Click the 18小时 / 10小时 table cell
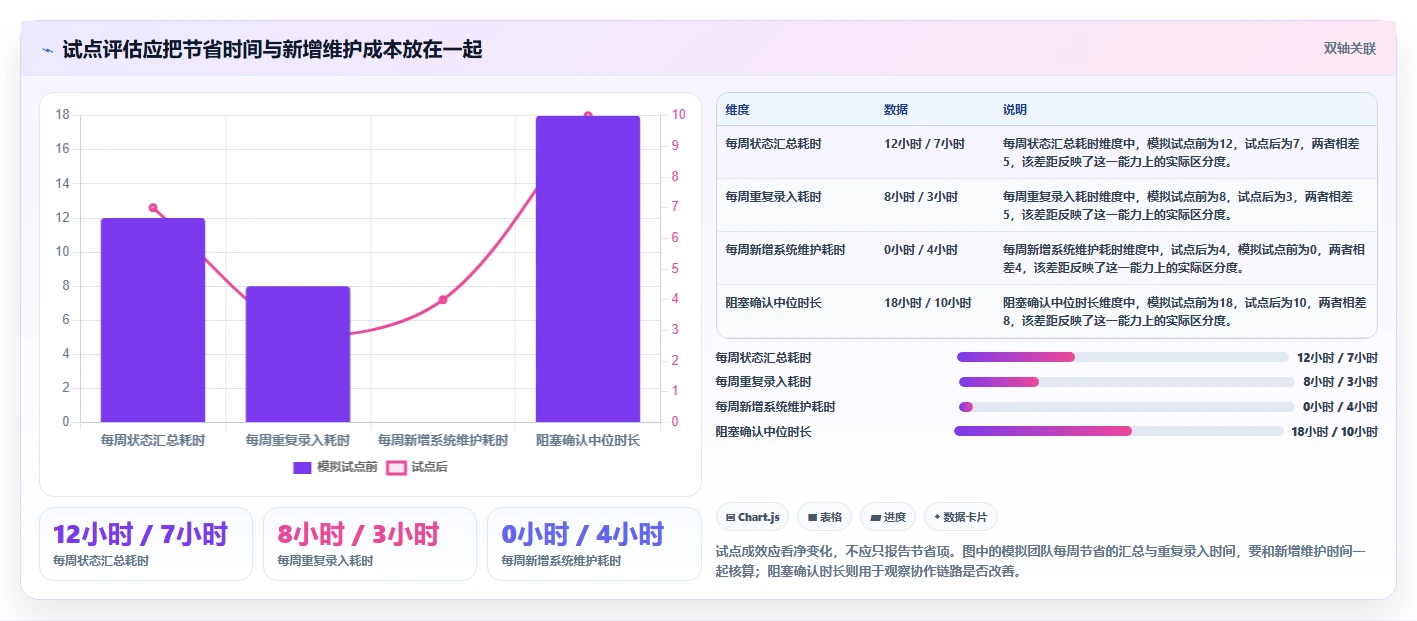Image resolution: width=1417 pixels, height=621 pixels. point(928,303)
